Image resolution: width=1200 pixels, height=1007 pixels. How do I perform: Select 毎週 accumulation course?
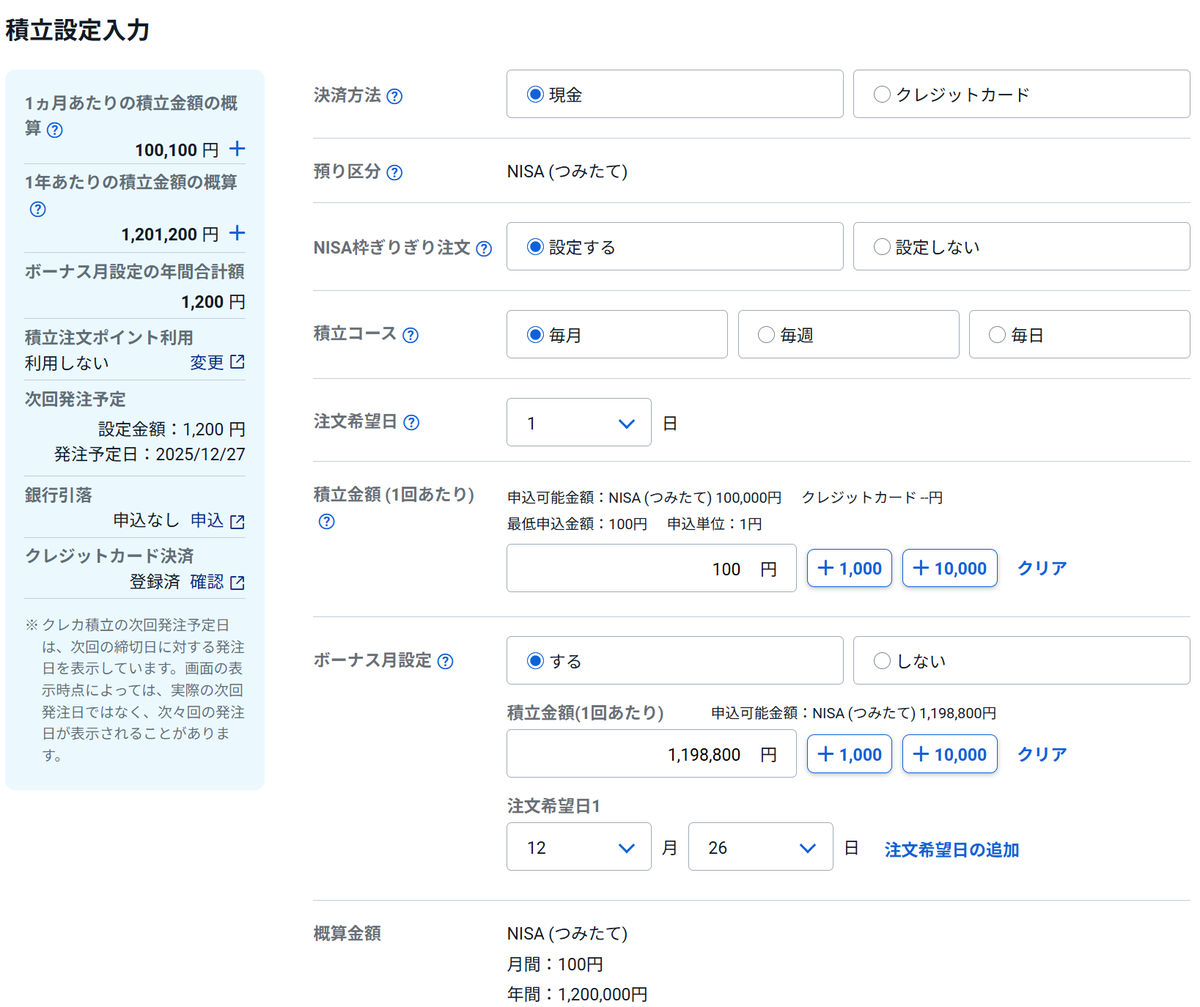tap(766, 334)
